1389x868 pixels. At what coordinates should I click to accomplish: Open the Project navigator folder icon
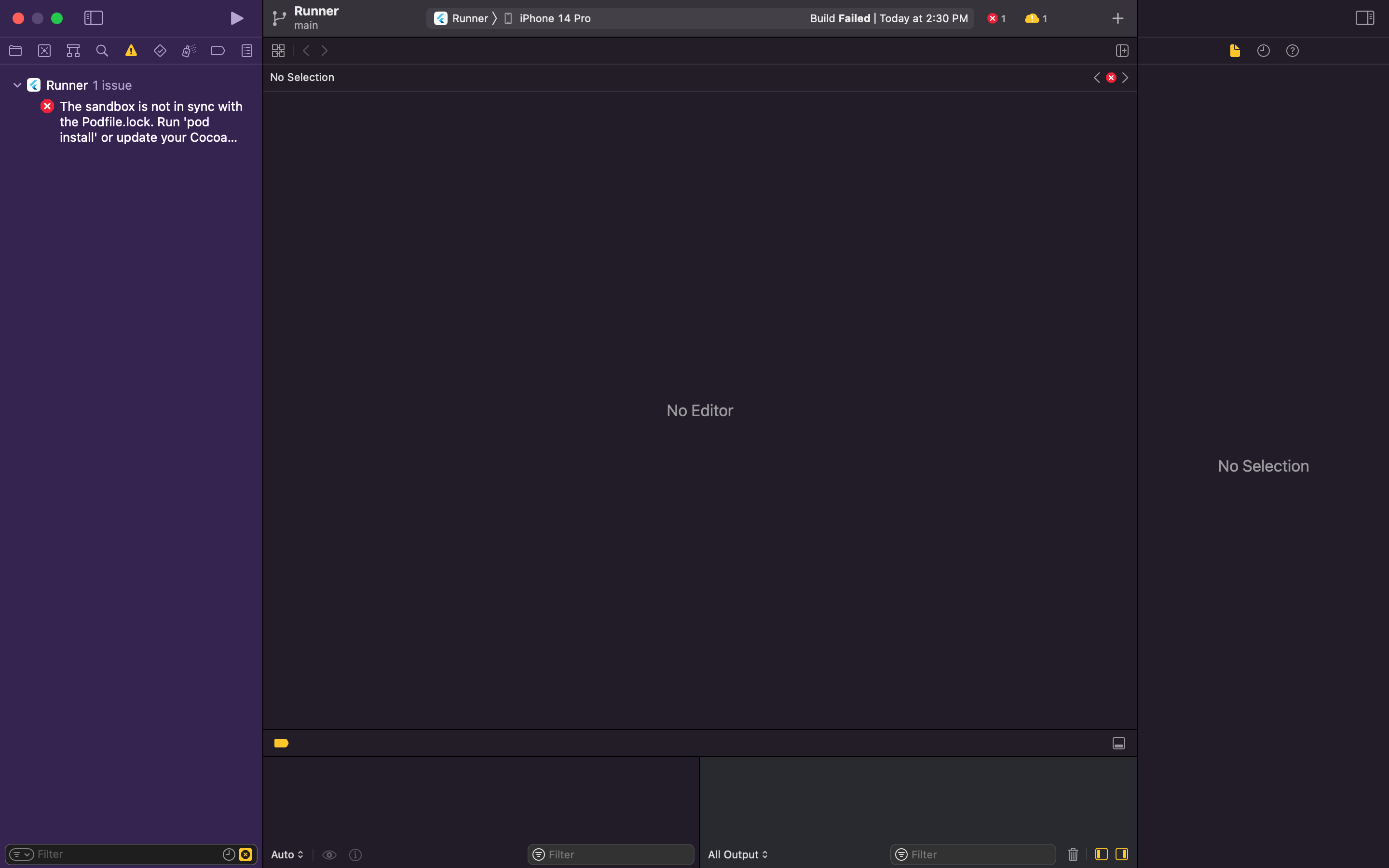(x=15, y=51)
